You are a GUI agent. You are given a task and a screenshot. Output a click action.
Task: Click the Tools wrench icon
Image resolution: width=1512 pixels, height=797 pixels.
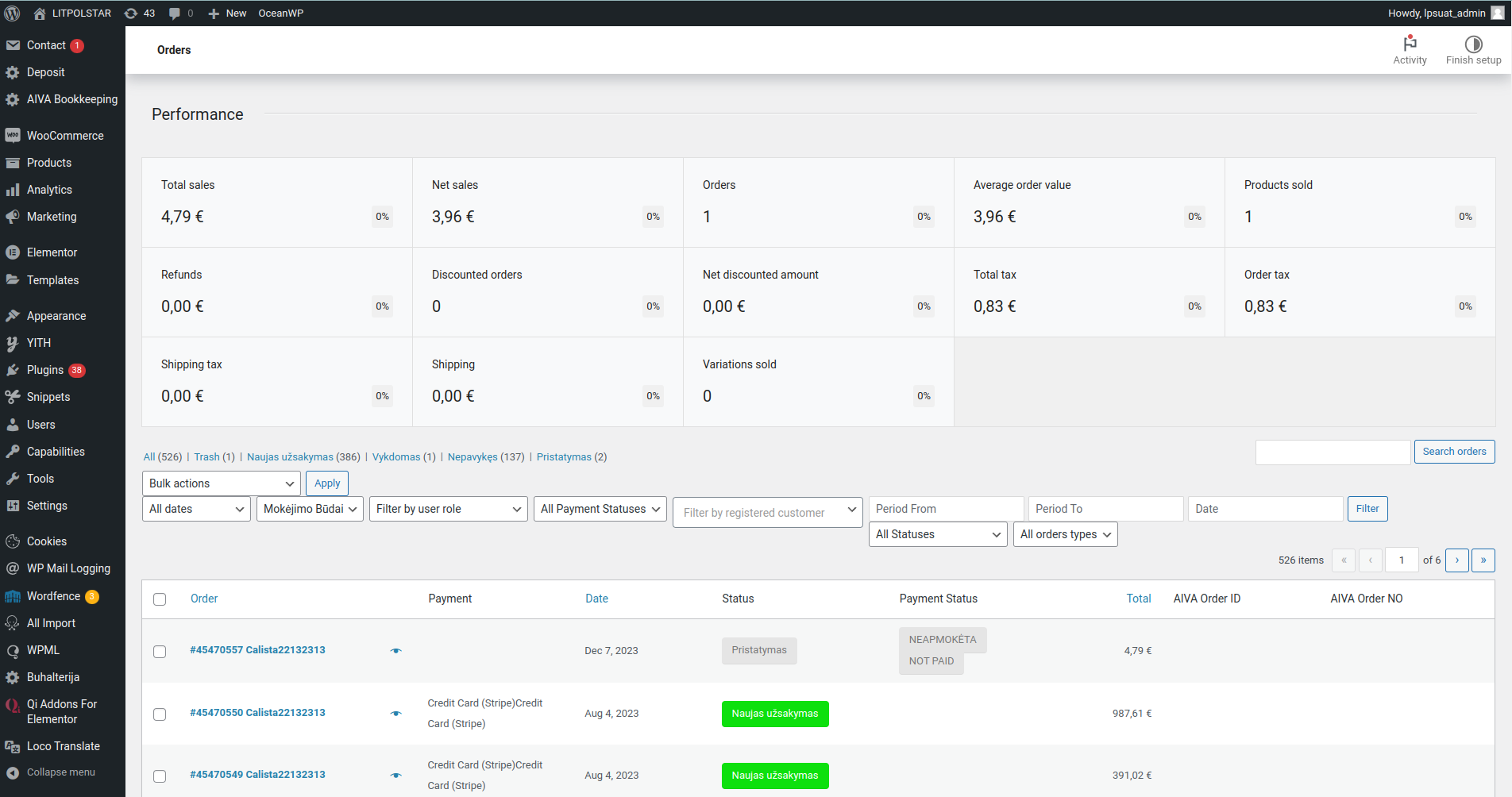[13, 479]
